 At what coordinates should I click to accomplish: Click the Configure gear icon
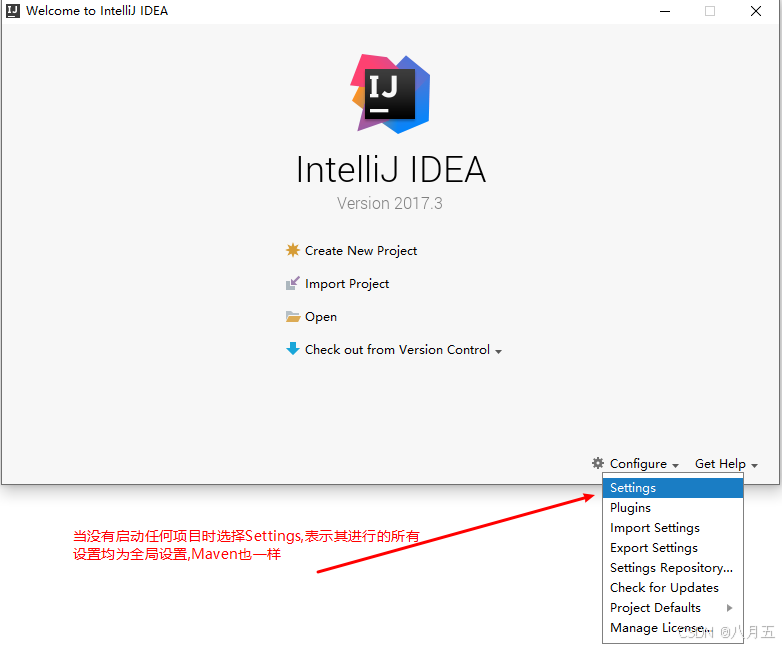[x=597, y=463]
